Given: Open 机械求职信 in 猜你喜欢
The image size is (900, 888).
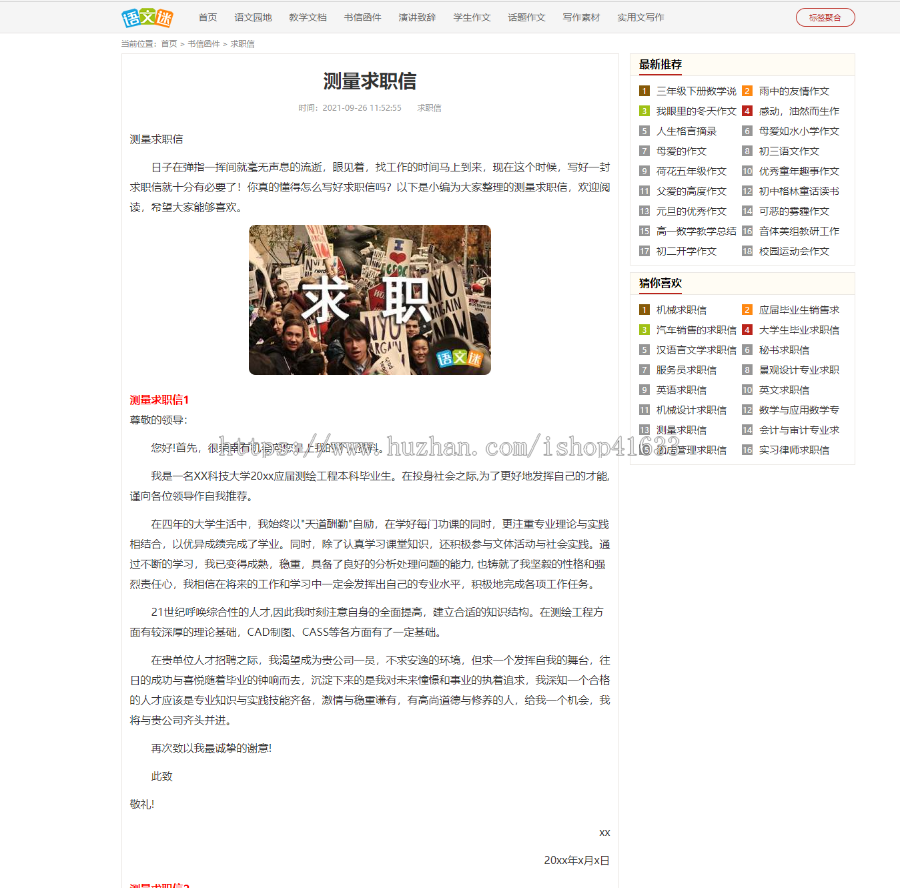Looking at the screenshot, I should [x=681, y=310].
